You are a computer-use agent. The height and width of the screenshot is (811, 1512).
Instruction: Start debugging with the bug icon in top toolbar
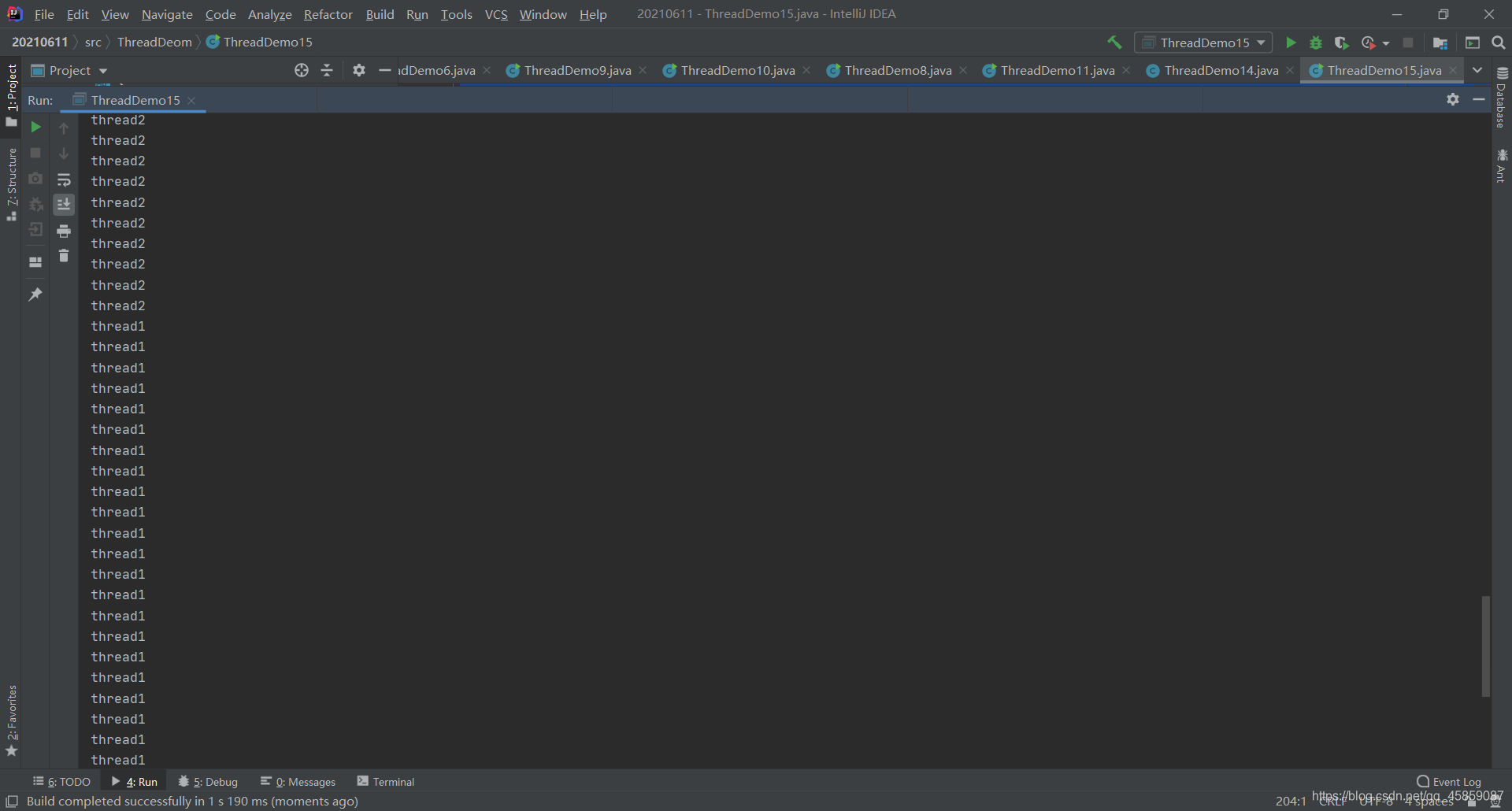click(x=1316, y=43)
